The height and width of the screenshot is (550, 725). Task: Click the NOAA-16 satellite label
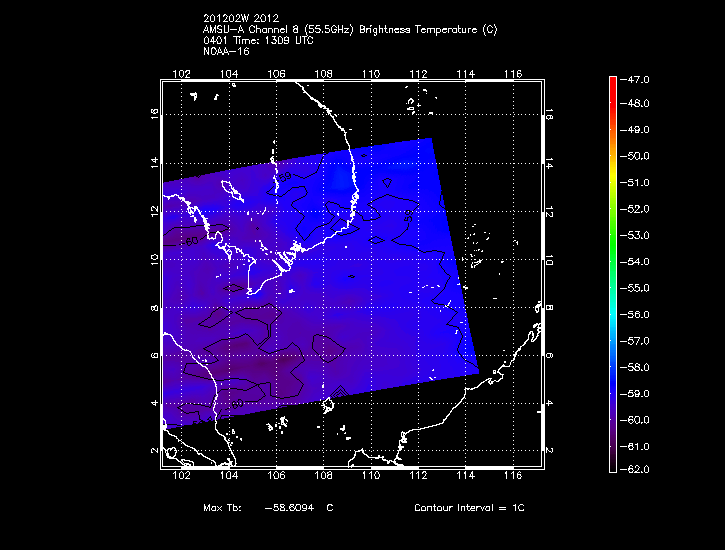[x=226, y=52]
